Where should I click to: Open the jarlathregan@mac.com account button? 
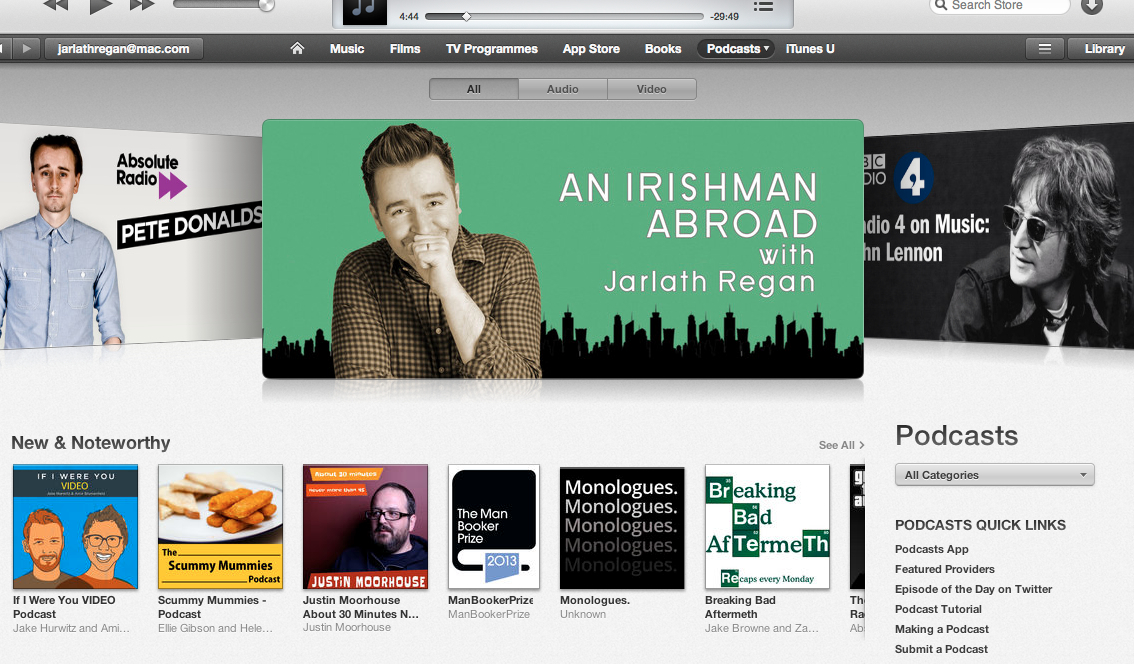tap(123, 48)
